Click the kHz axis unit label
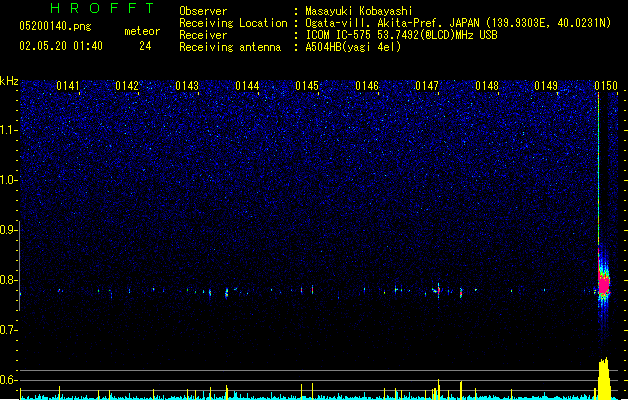This screenshot has height=400, width=629. (x=9, y=81)
